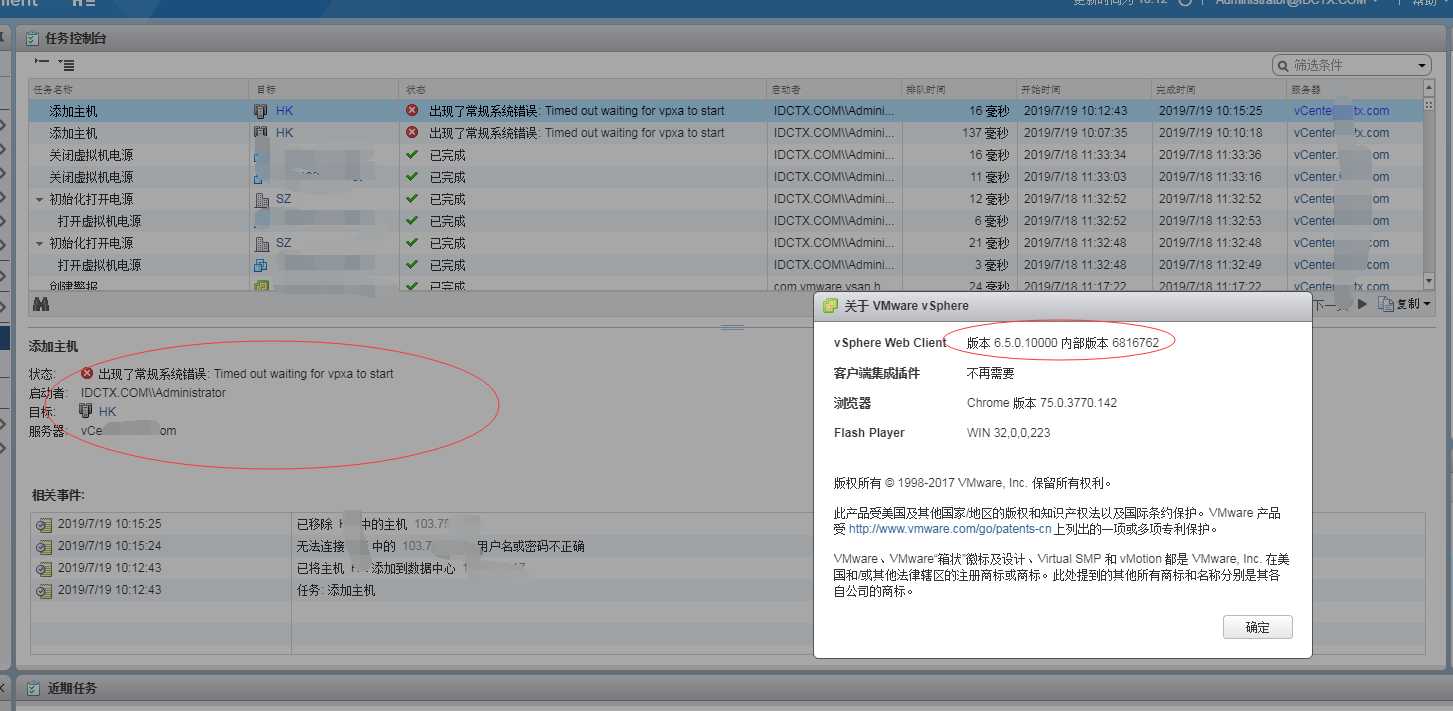1453x711 pixels.
Task: Click the 近期任务 panel title
Action: pyautogui.click(x=71, y=690)
